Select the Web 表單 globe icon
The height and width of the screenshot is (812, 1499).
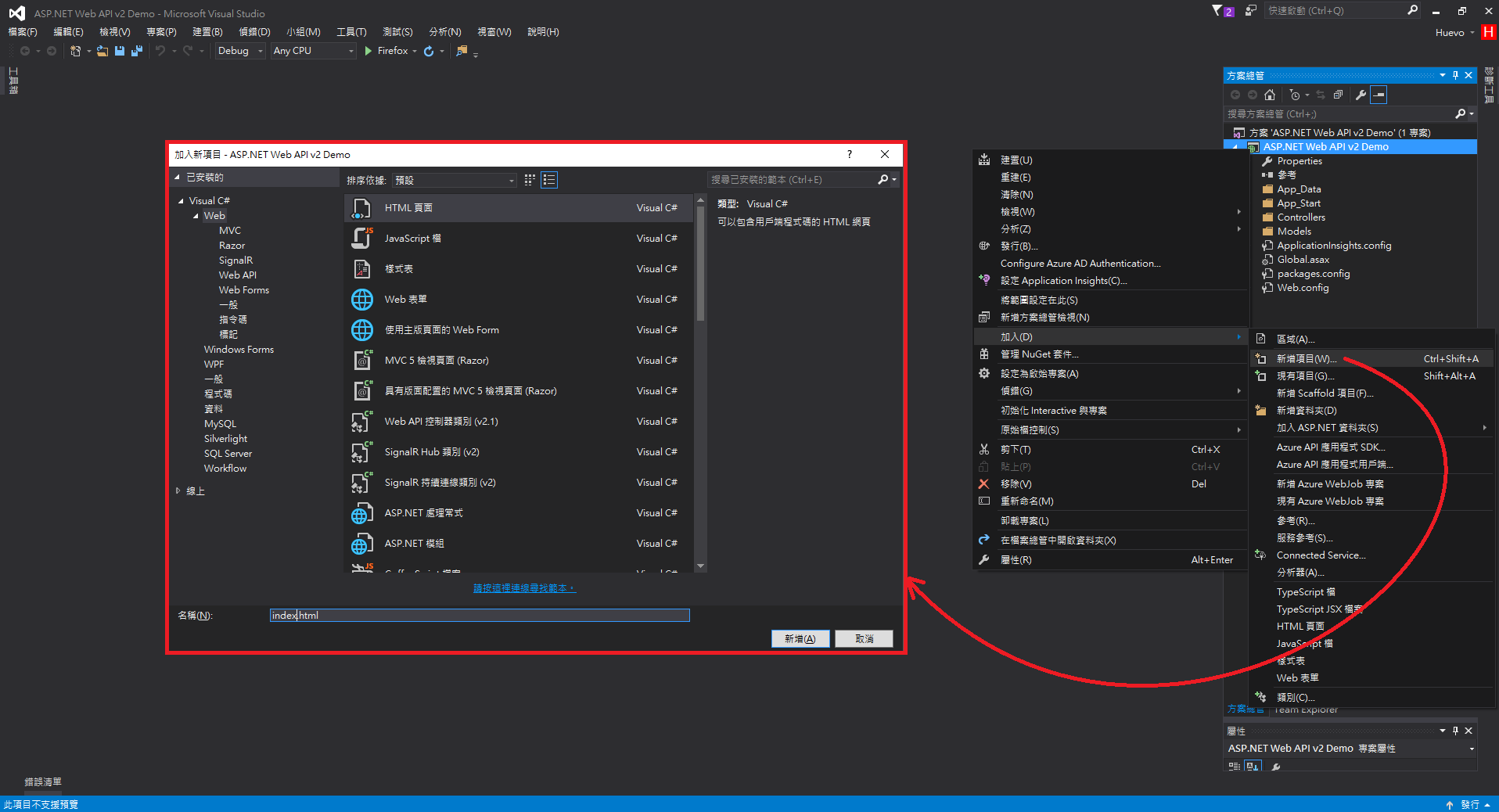[x=362, y=300]
